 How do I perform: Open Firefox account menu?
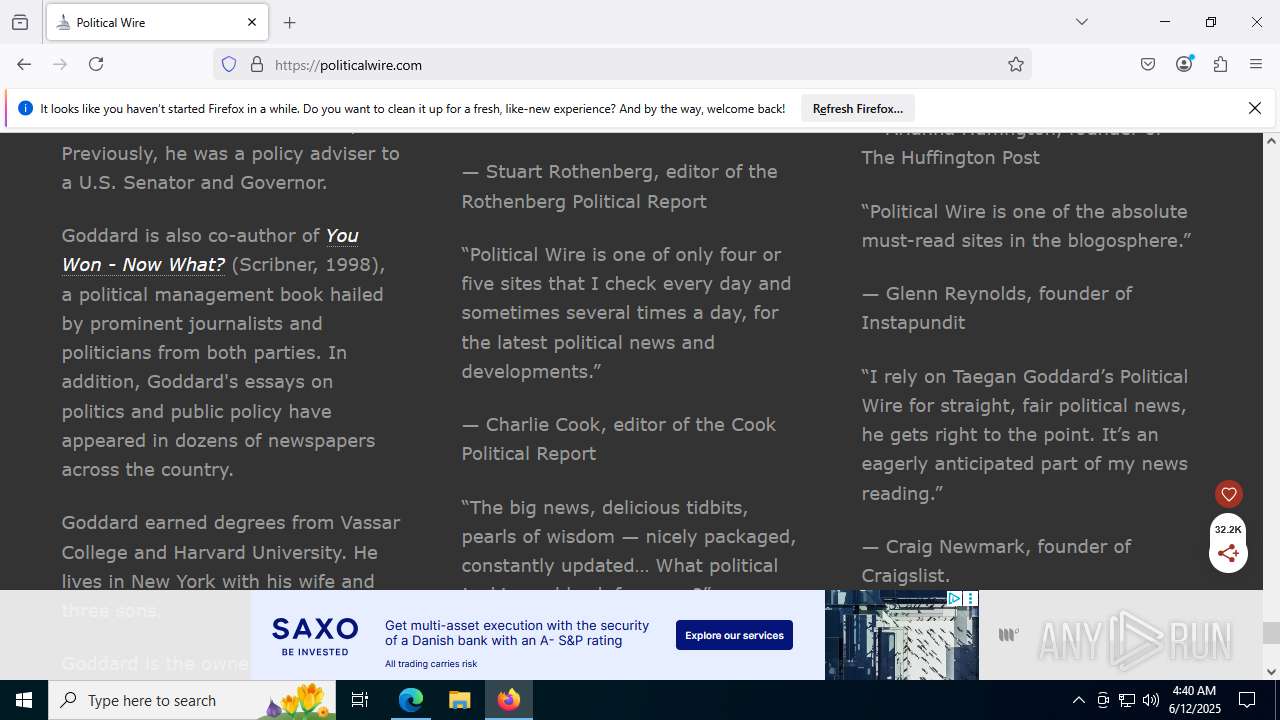pos(1184,64)
